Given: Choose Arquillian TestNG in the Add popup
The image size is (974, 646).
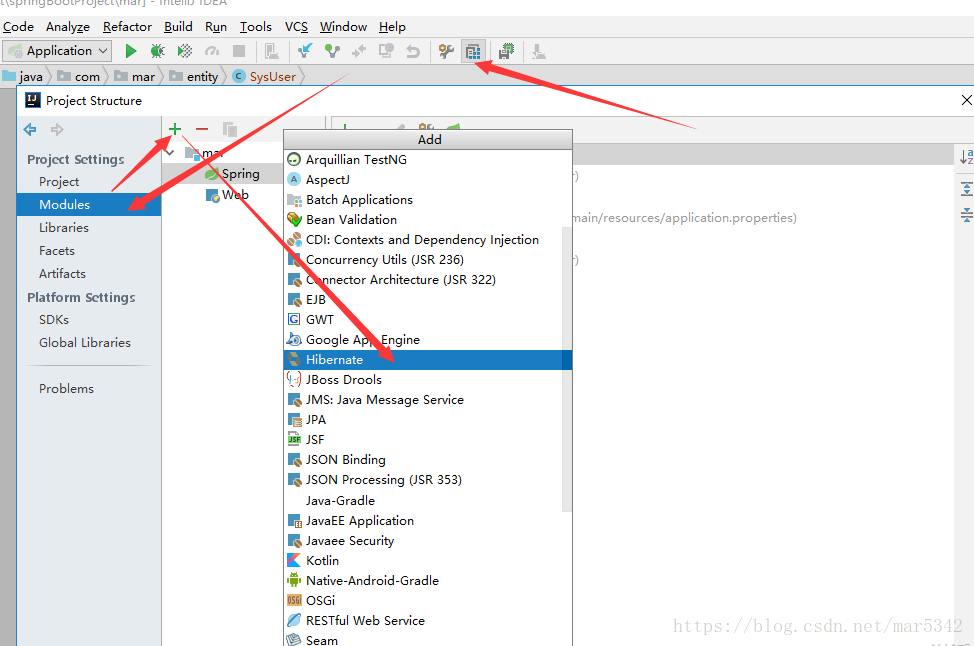Looking at the screenshot, I should [x=427, y=160].
